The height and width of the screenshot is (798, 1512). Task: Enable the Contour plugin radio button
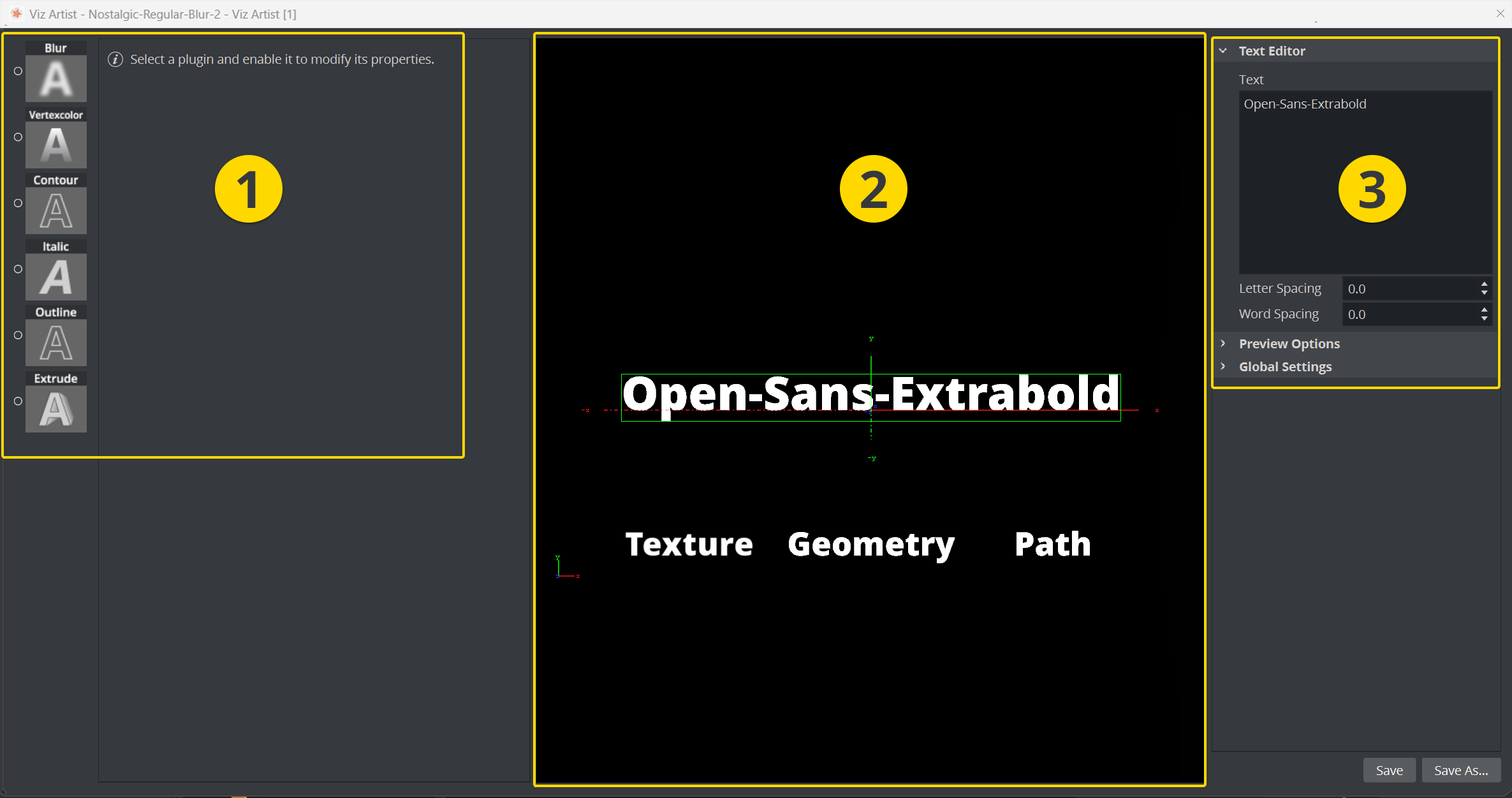coord(18,203)
